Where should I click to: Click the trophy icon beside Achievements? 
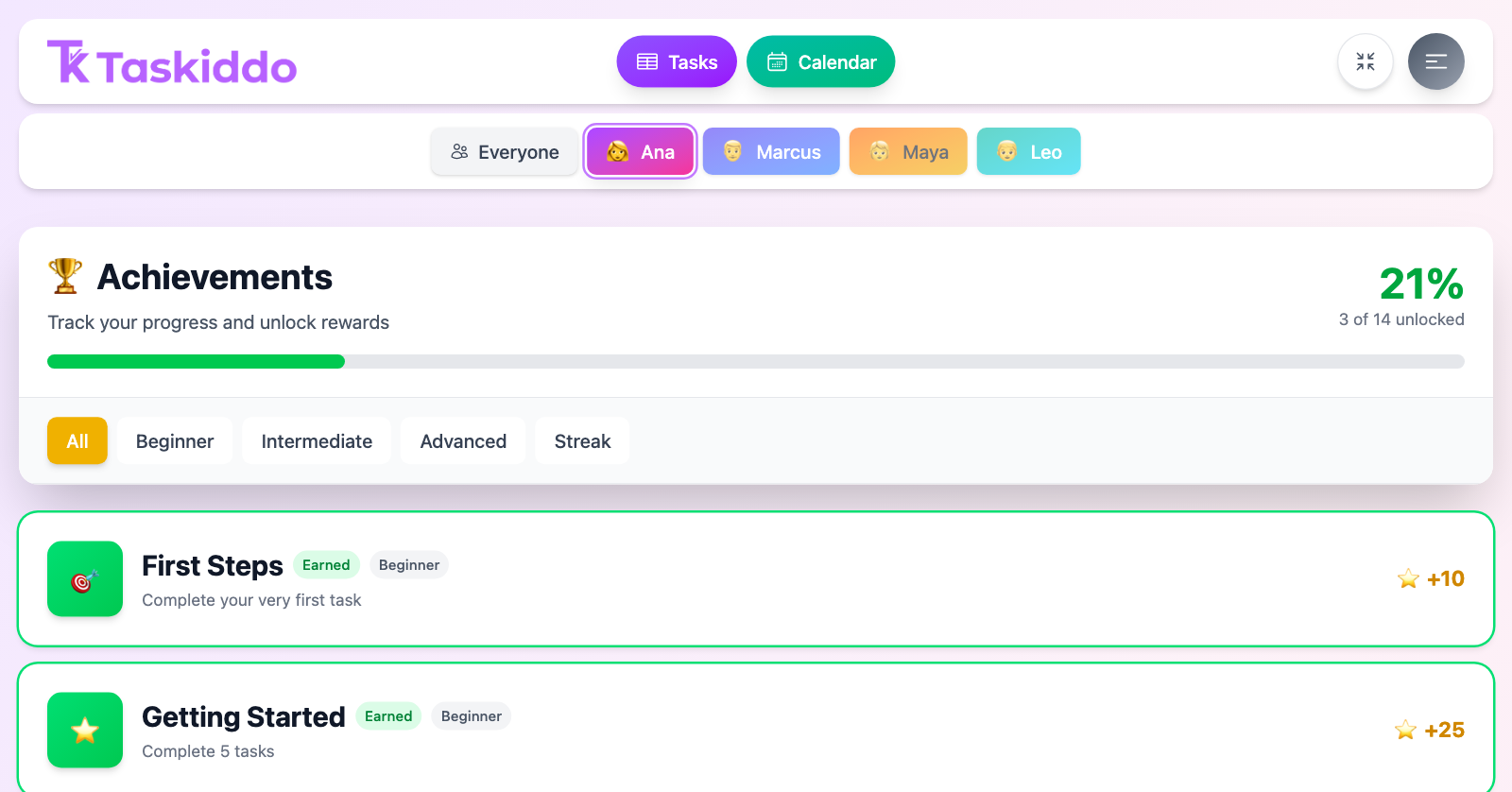[x=65, y=276]
